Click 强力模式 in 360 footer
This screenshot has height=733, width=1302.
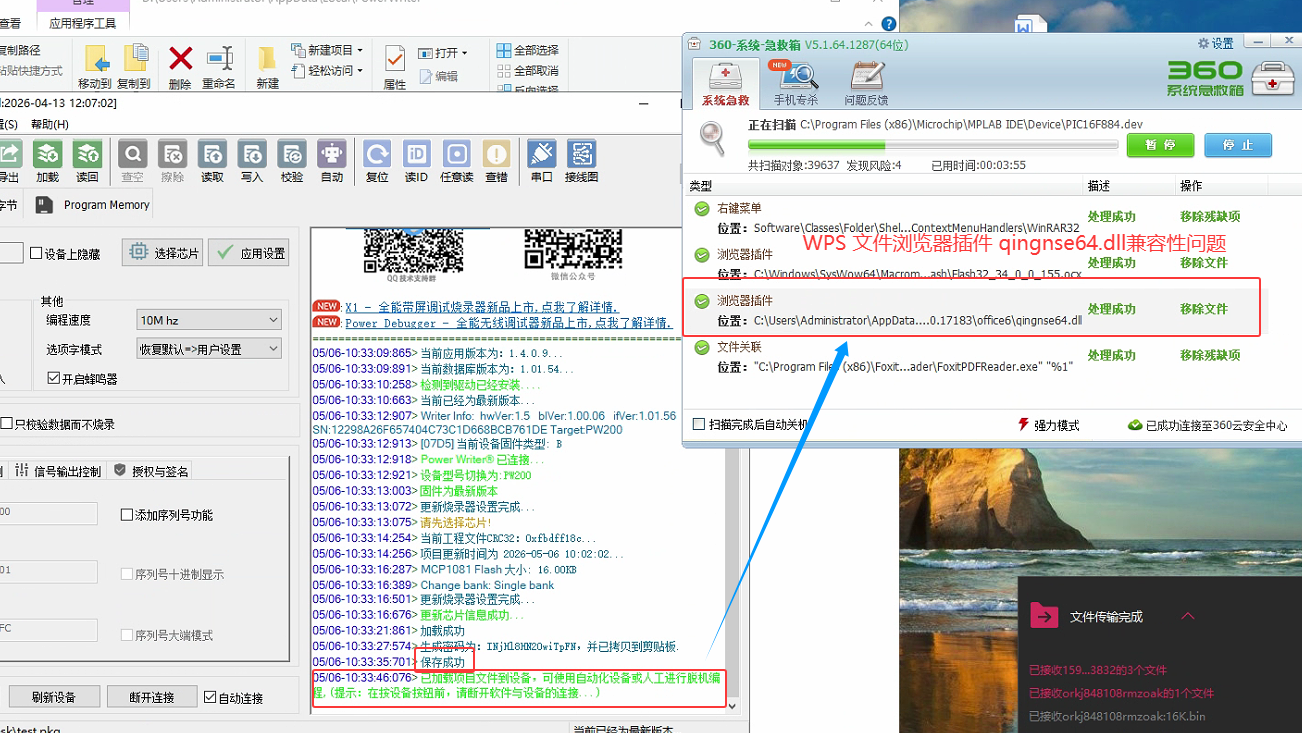pos(1049,425)
